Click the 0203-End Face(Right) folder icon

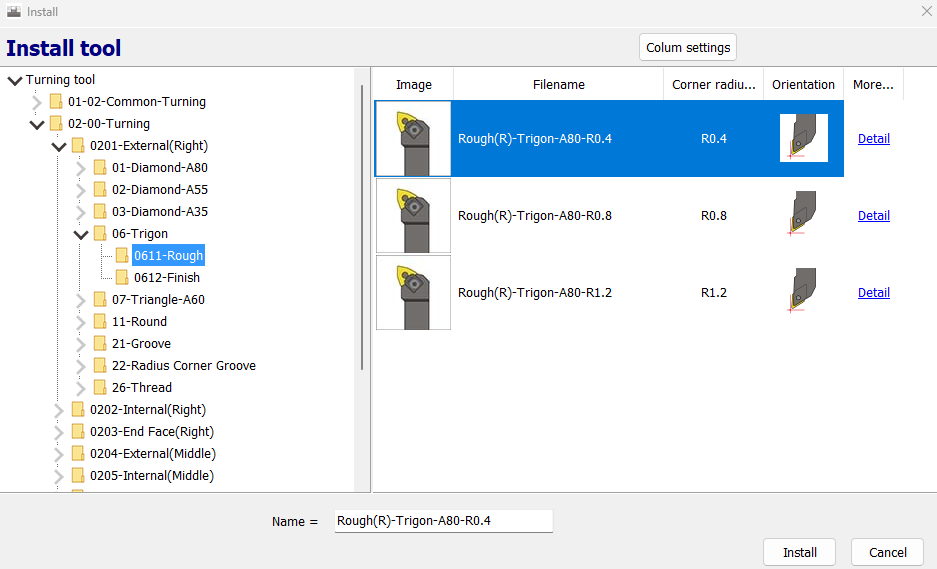(x=78, y=432)
